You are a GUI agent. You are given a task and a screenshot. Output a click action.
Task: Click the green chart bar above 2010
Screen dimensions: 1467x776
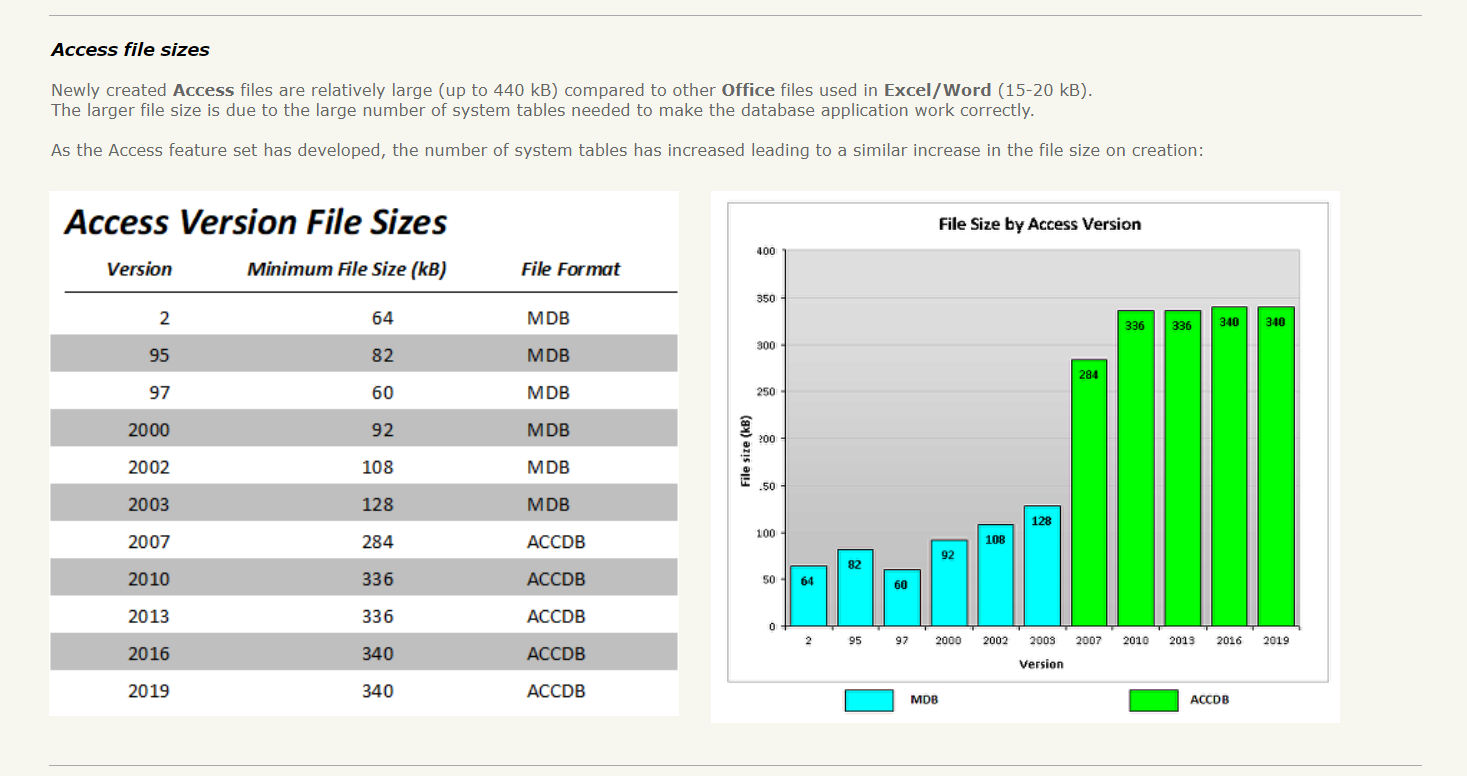point(1136,468)
